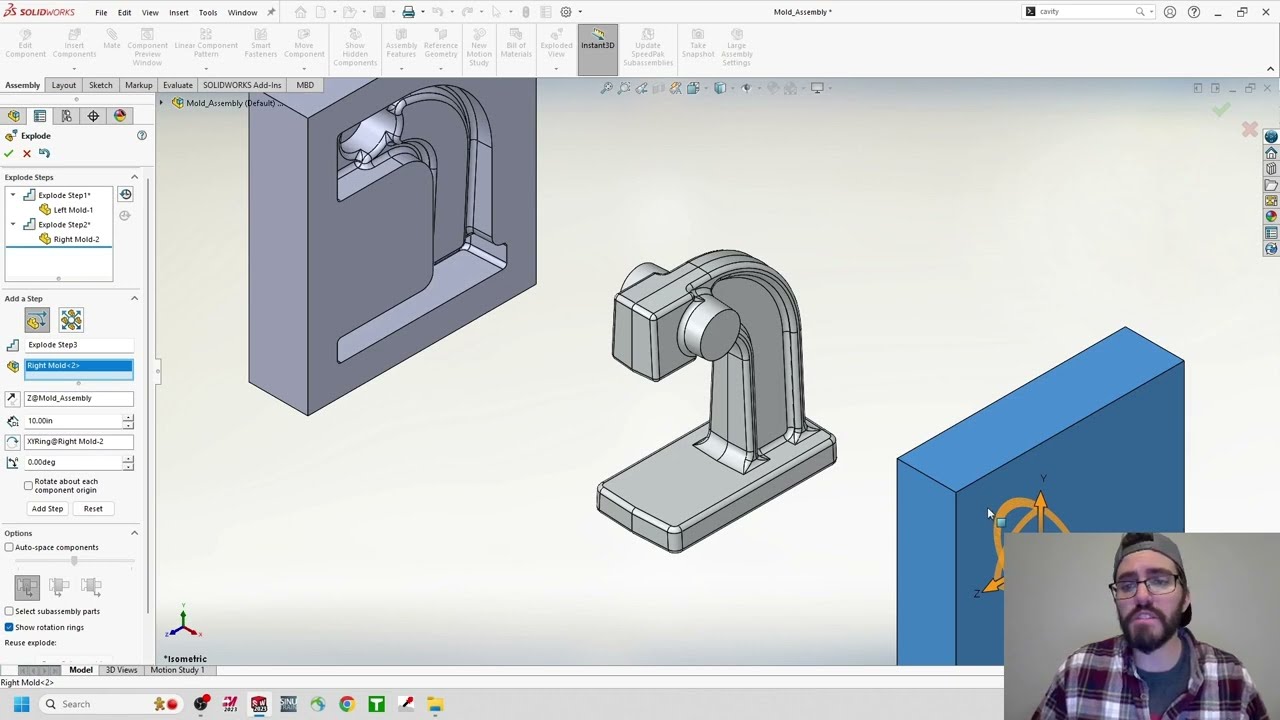Select the regular step explode type icon
This screenshot has height=720, width=1280.
click(37, 320)
